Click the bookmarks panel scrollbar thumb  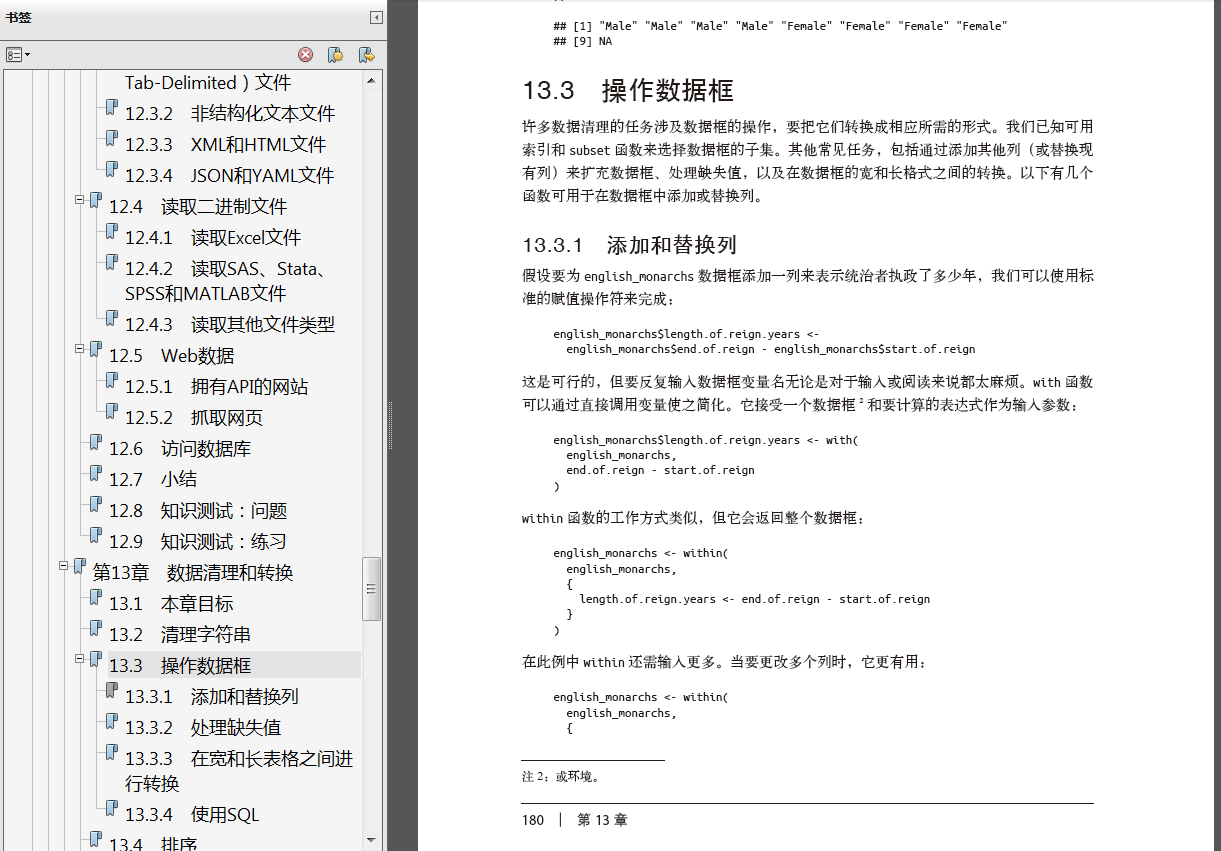coord(372,589)
